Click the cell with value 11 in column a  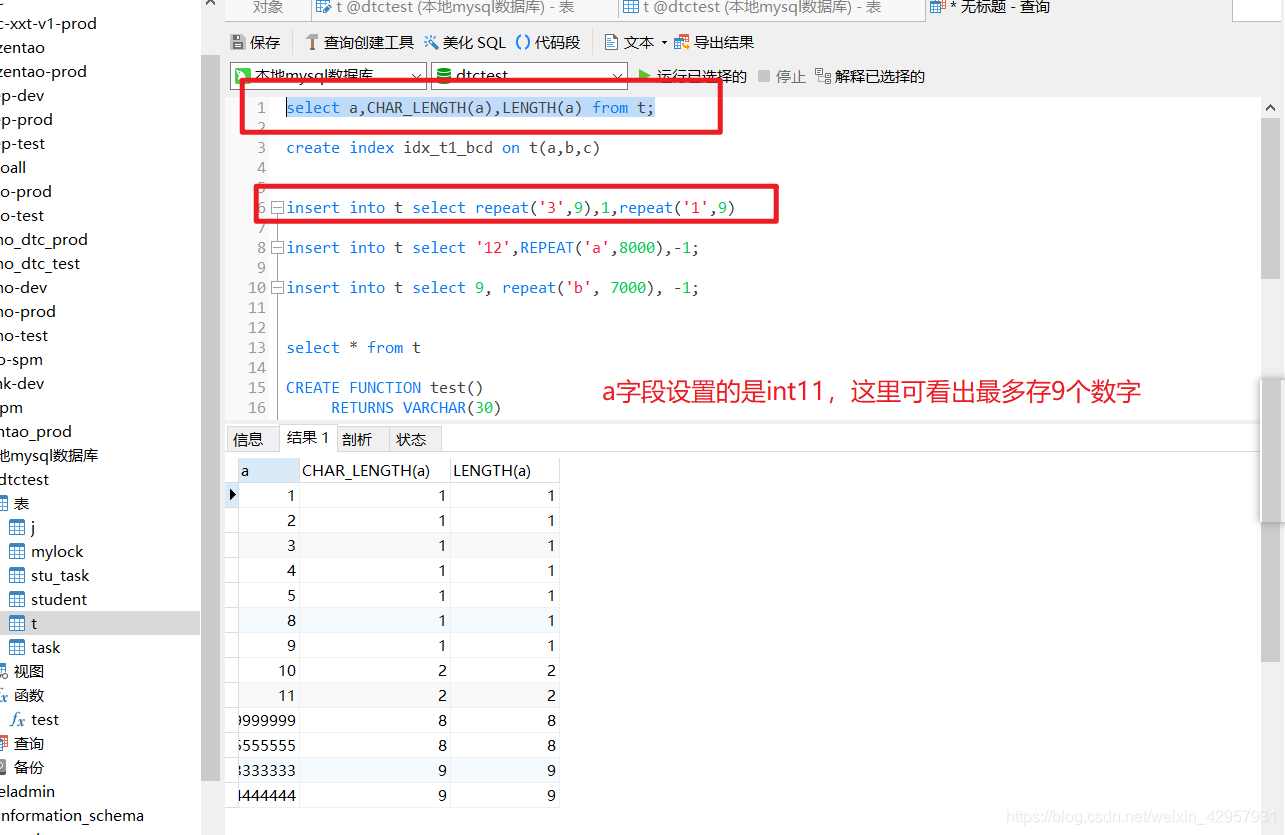click(269, 695)
